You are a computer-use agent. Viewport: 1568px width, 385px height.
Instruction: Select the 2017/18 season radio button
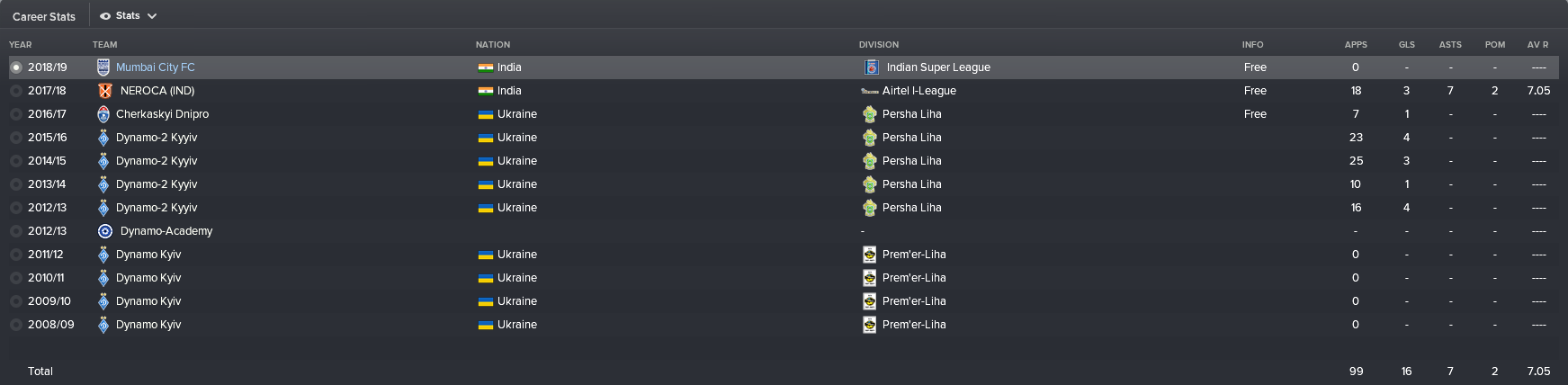[16, 91]
